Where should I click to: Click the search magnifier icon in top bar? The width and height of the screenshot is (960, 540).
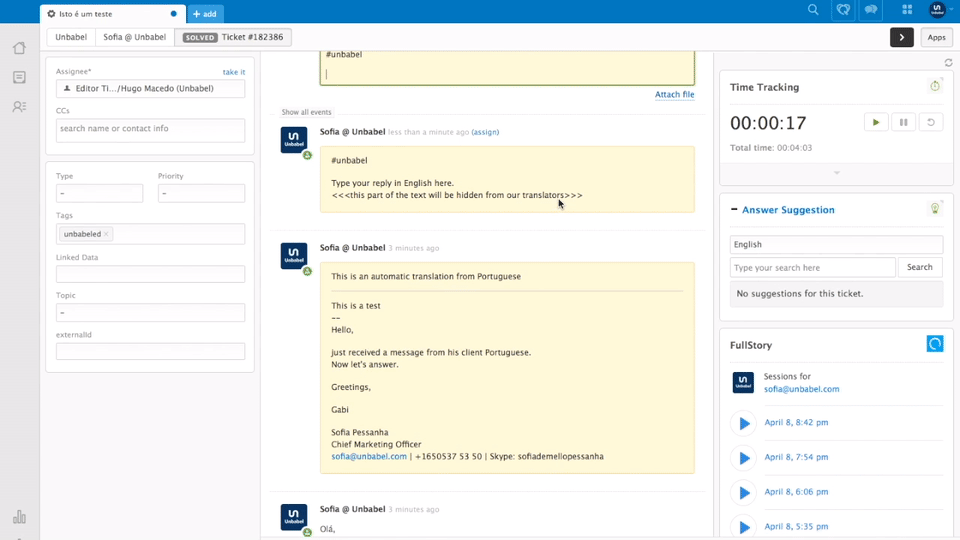pos(813,10)
